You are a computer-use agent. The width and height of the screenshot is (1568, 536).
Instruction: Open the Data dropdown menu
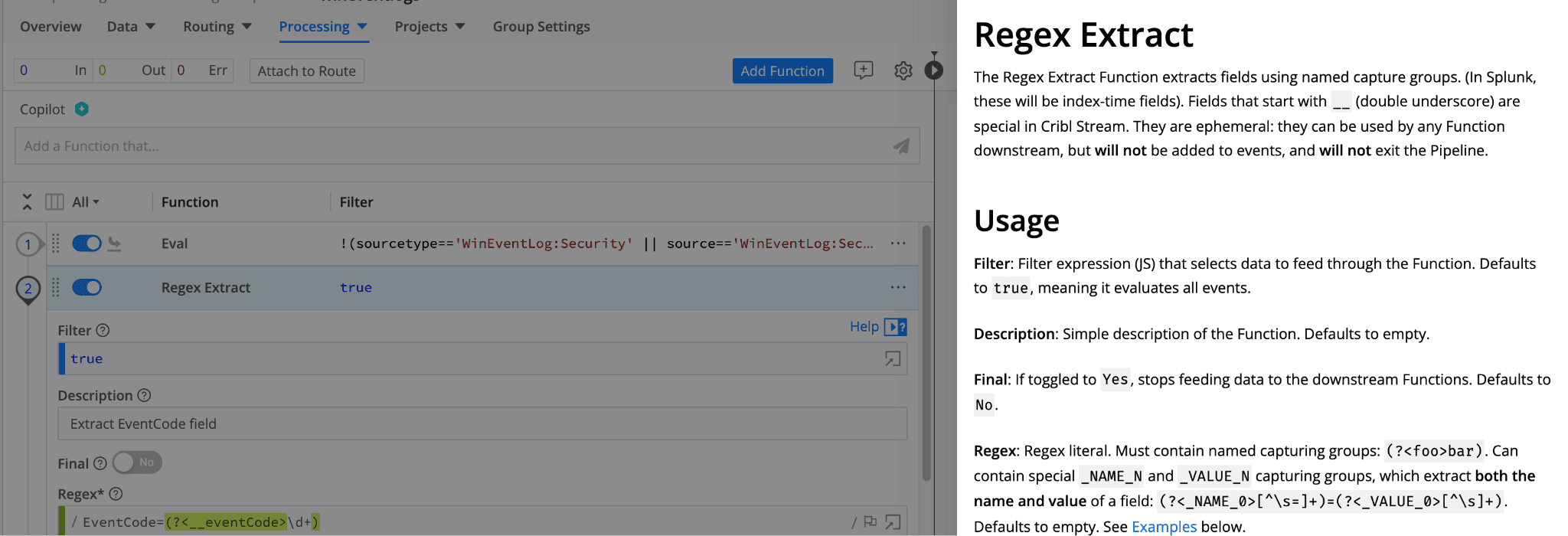pyautogui.click(x=131, y=27)
